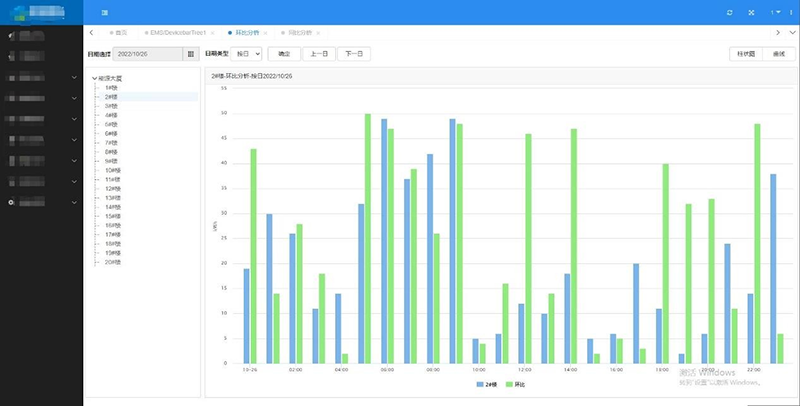The height and width of the screenshot is (406, 800).
Task: Toggle the 环比 legend series
Action: click(519, 384)
